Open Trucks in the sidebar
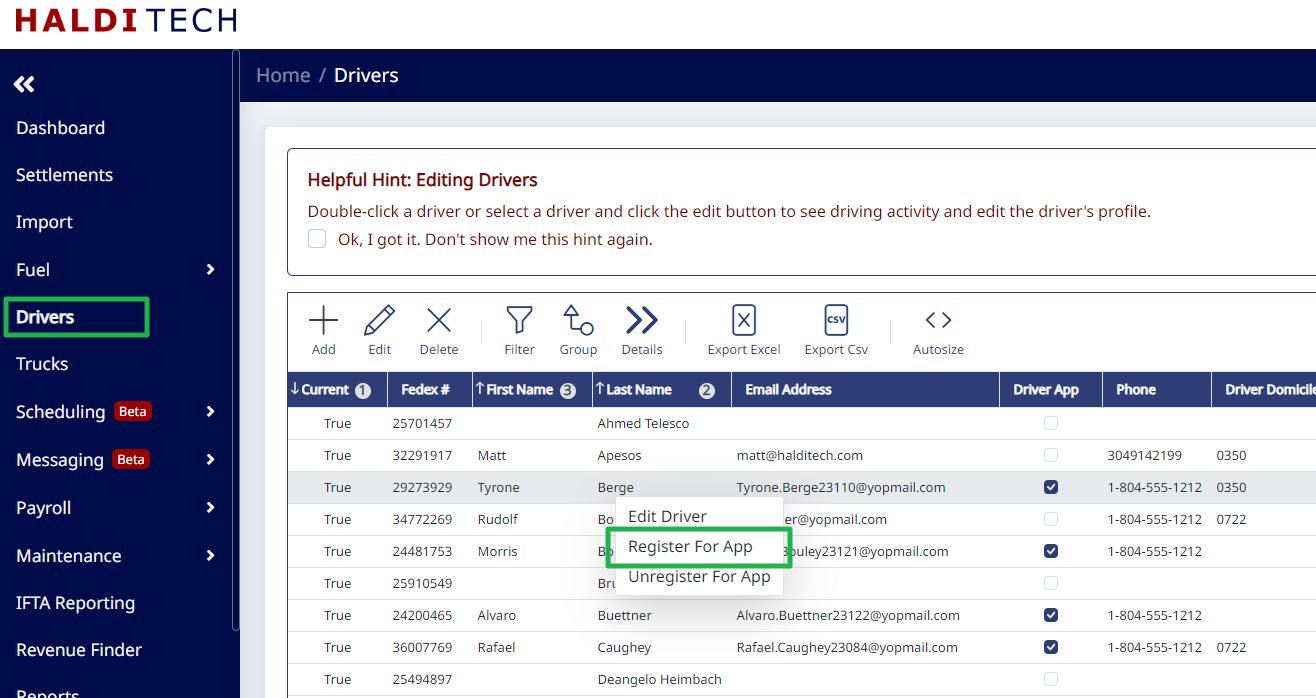 pos(42,364)
